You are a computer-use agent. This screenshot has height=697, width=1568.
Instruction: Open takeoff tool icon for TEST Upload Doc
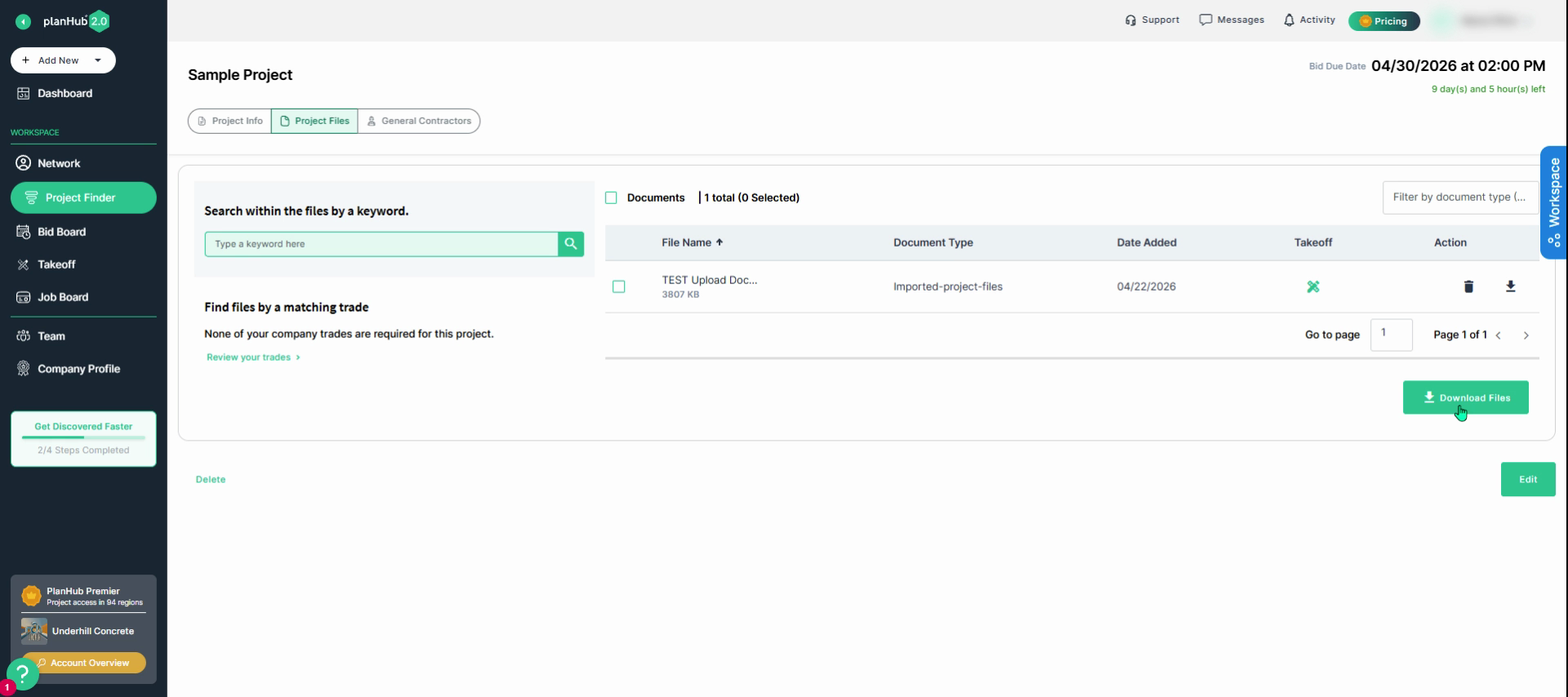(x=1313, y=286)
